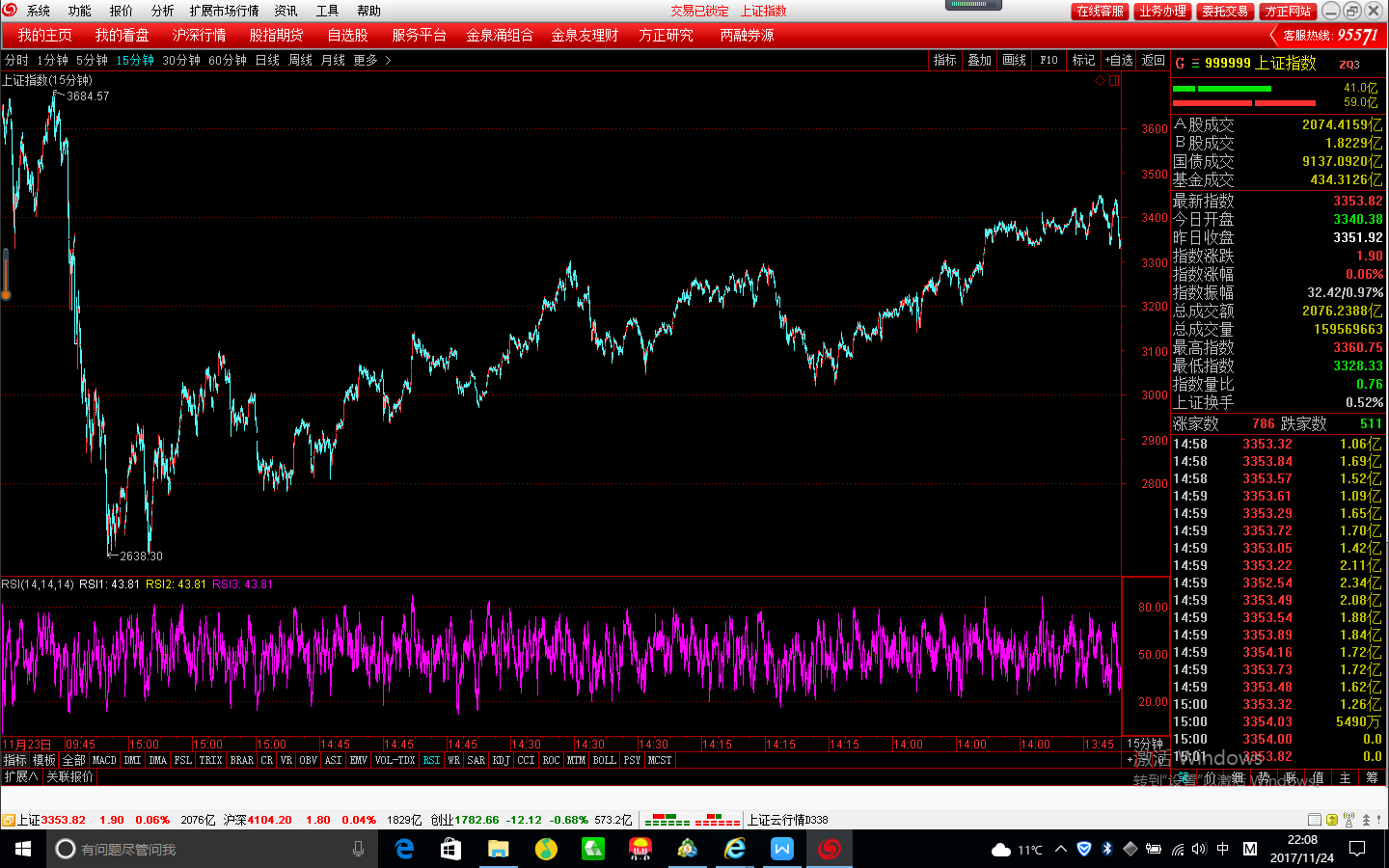Switch to 月线 monthly chart
The image size is (1389, 868).
coord(333,61)
